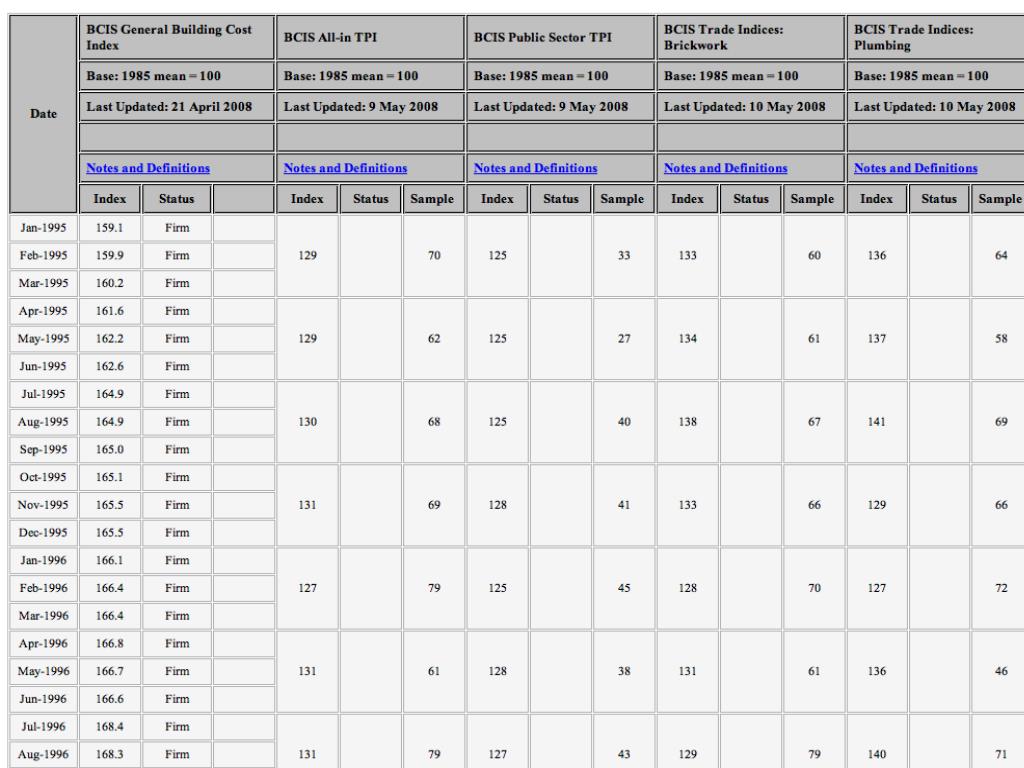Click the Firm status for Dec-1995

[x=177, y=533]
